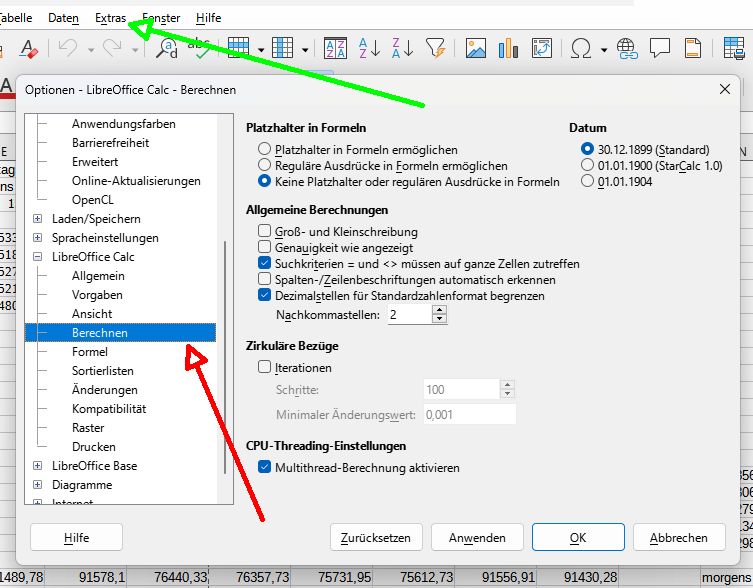Screen dimensions: 753x588
Task: Click the Redo arrow icon
Action: [x=112, y=49]
